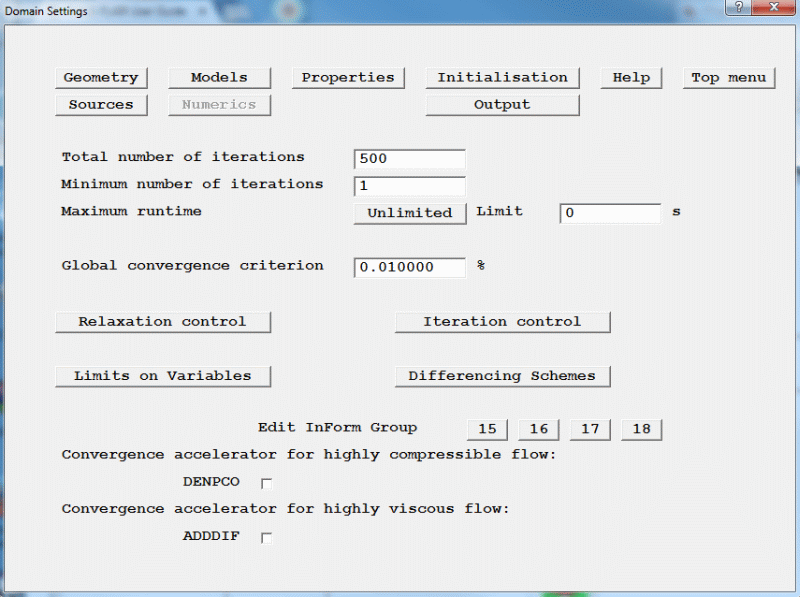Screen dimensions: 800x597
Task: Click the Minimum number of iterations field
Action: tap(409, 186)
